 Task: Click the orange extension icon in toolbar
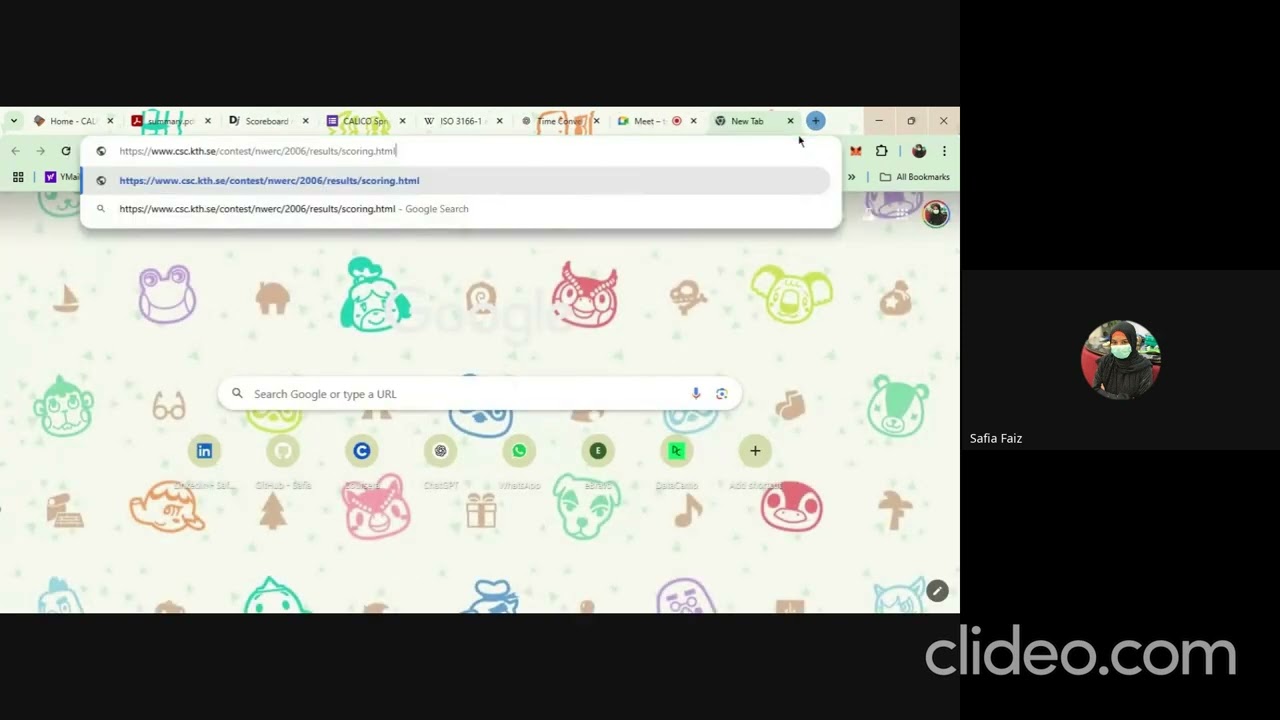[x=856, y=151]
